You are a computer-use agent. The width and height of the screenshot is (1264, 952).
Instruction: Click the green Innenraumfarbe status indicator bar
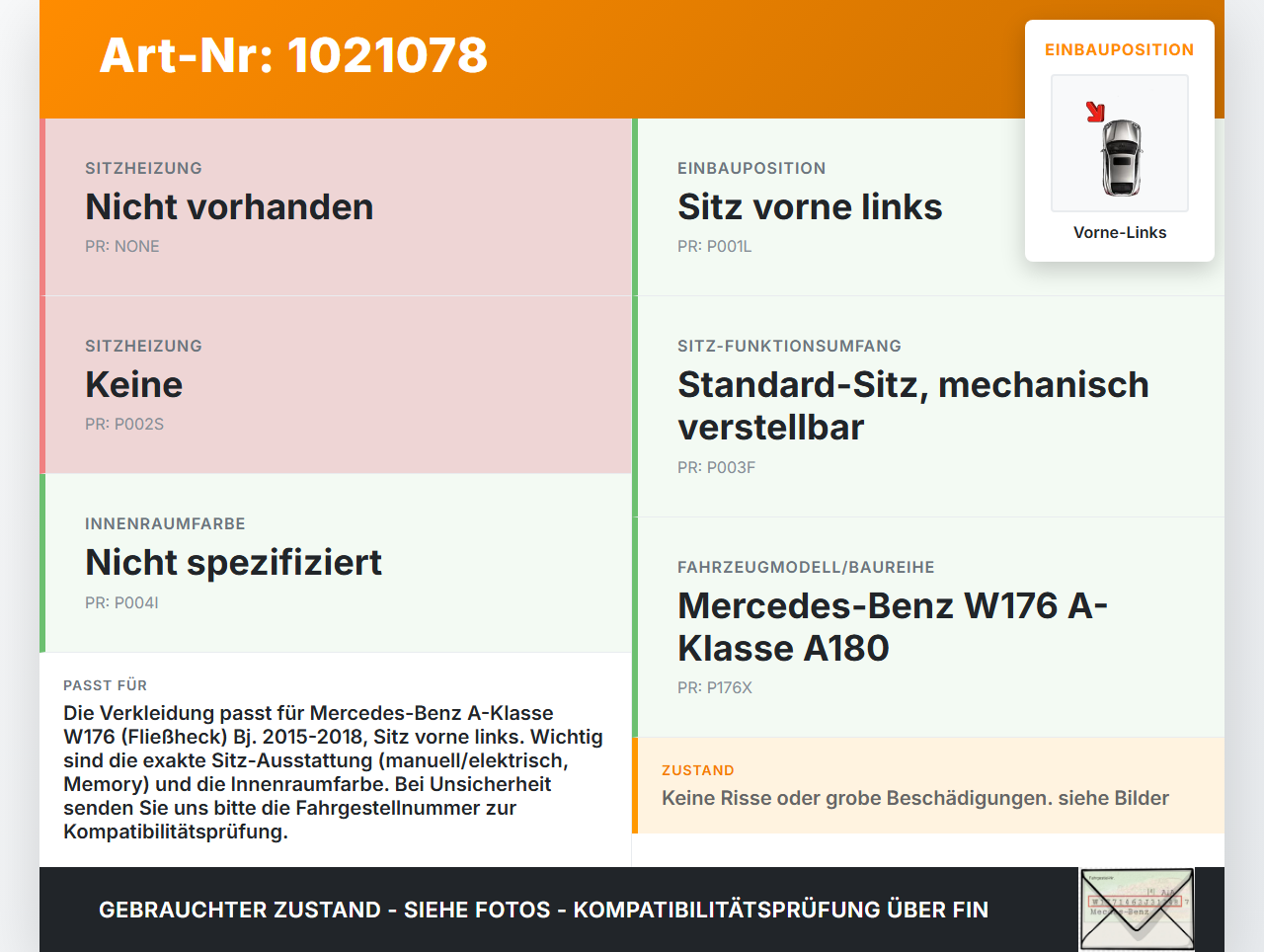point(41,562)
